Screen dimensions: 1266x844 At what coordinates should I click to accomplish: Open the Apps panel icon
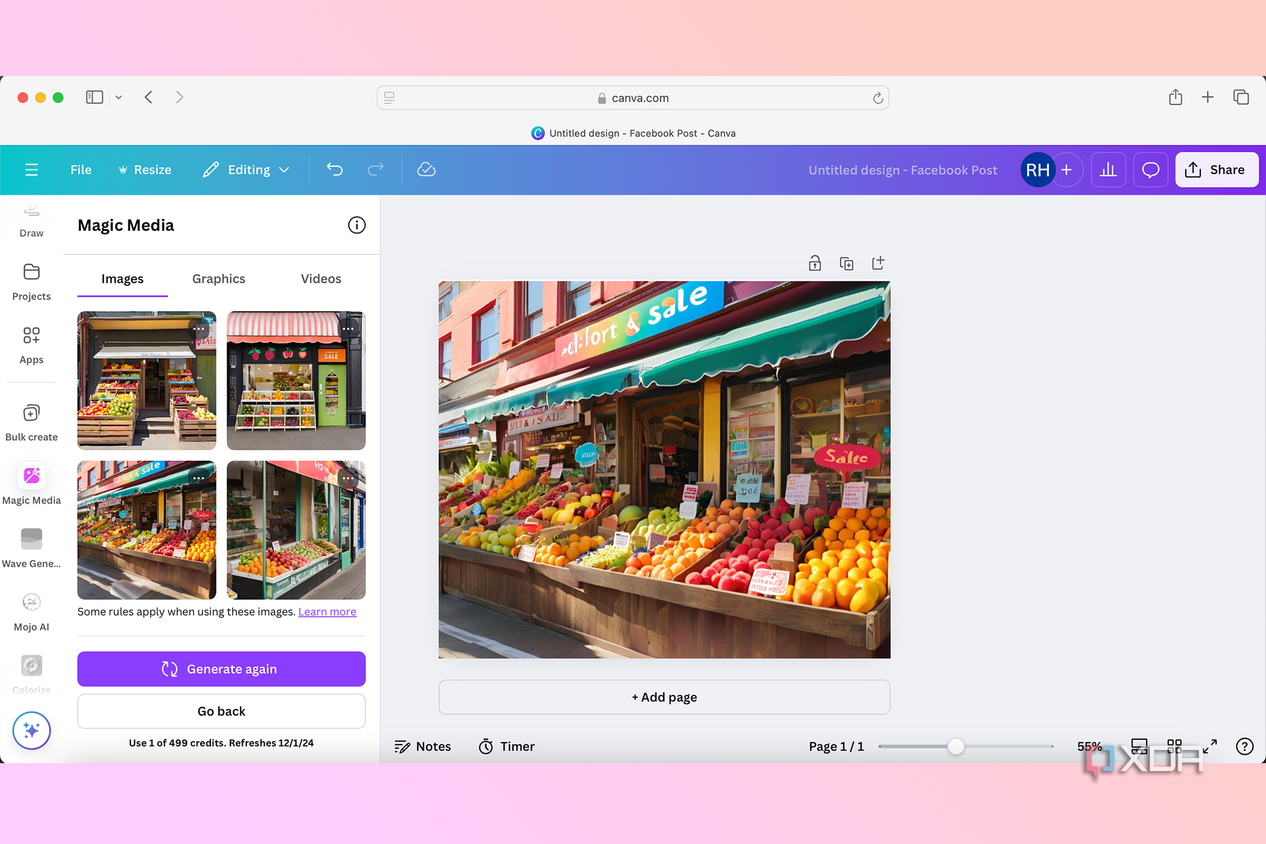coord(31,345)
